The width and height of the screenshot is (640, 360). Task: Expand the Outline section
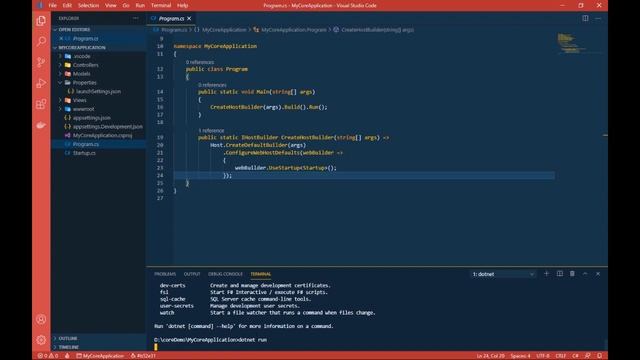(x=98, y=338)
